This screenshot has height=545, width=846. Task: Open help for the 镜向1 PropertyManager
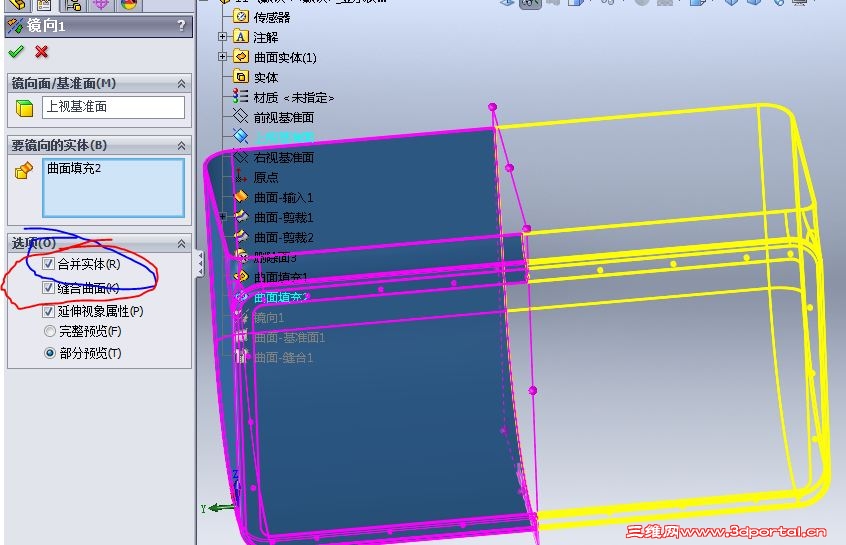click(x=181, y=25)
